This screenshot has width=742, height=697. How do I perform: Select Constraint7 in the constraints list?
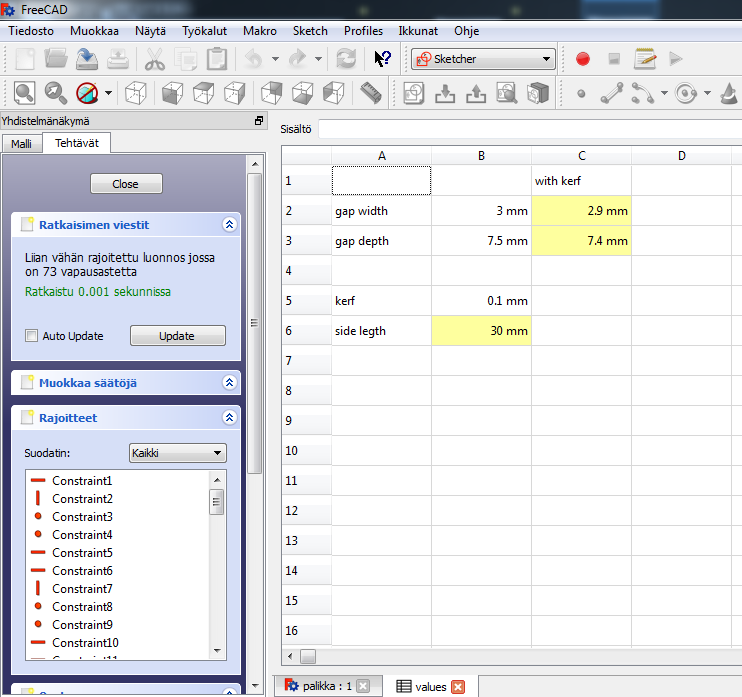click(x=82, y=589)
